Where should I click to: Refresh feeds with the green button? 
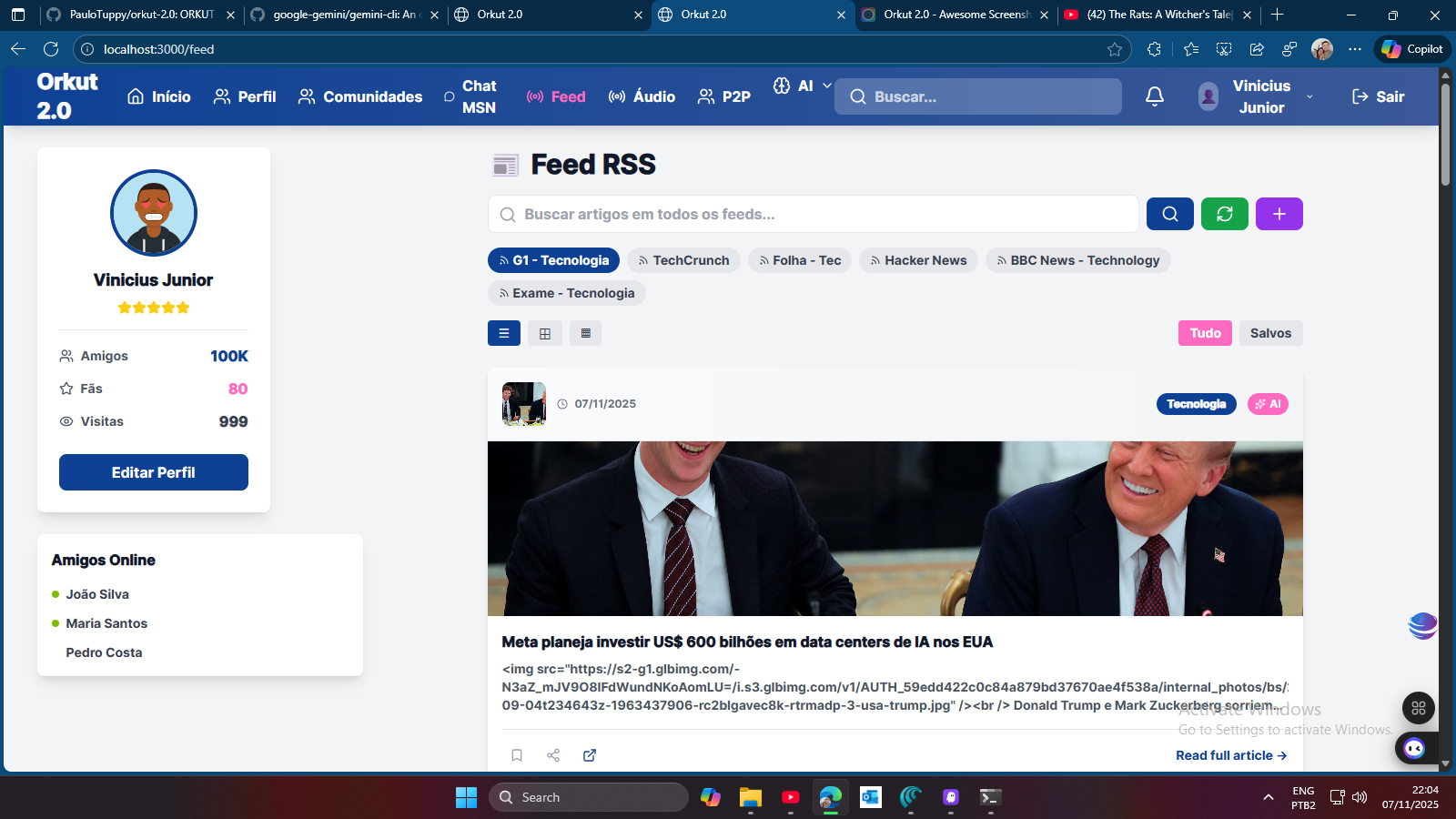(x=1224, y=214)
